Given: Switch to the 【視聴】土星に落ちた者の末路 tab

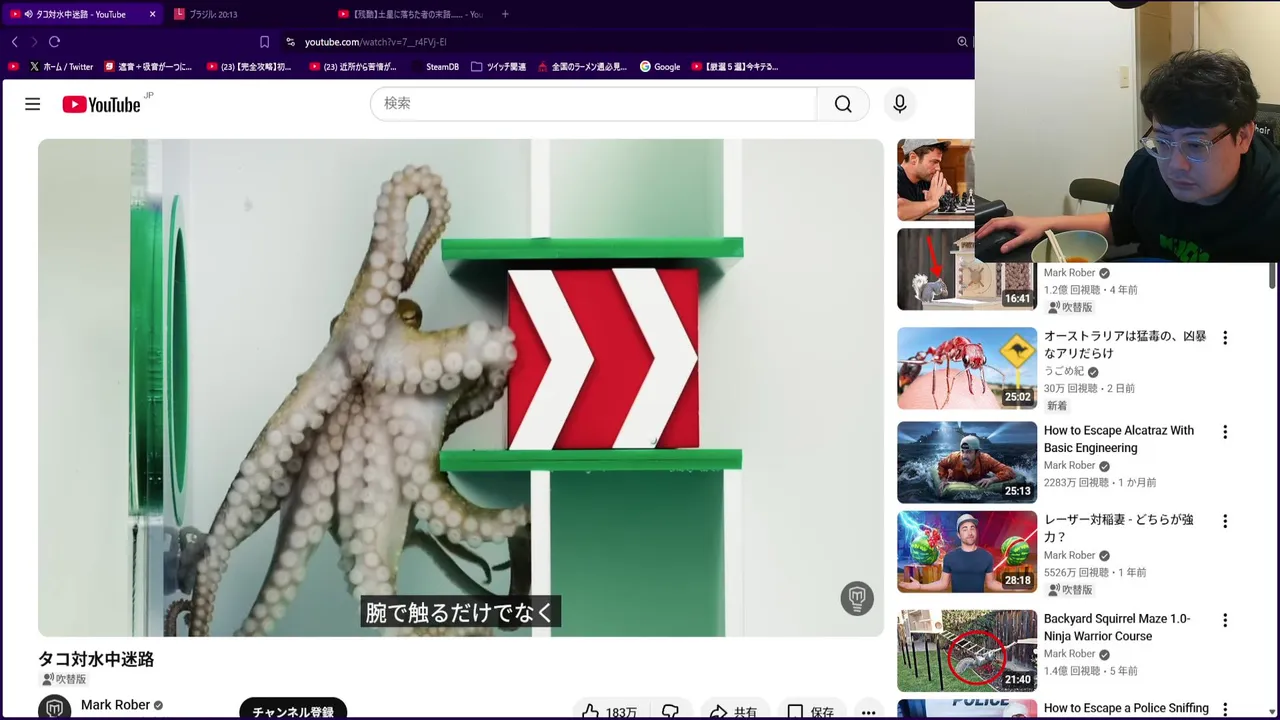Looking at the screenshot, I should coord(410,14).
